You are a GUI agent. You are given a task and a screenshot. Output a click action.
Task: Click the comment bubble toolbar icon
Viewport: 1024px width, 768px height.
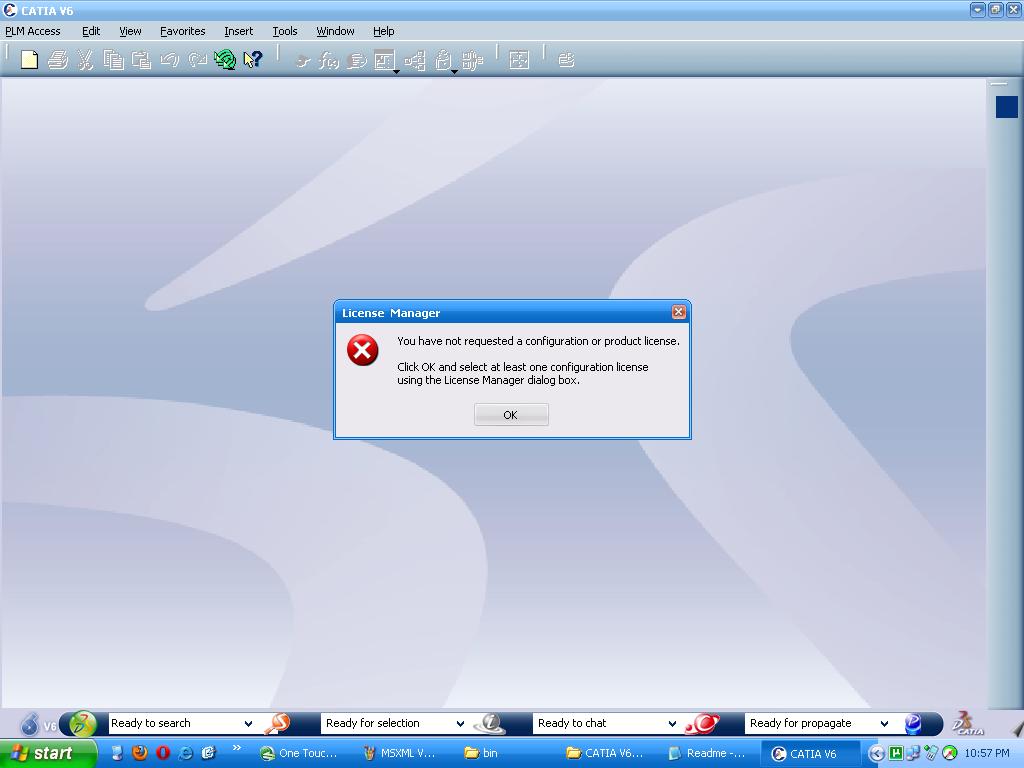[x=357, y=61]
